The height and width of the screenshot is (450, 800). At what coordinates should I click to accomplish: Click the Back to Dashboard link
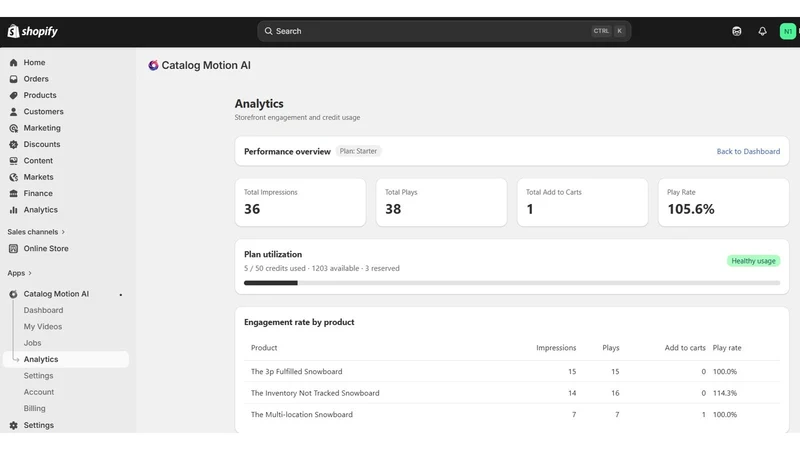[x=748, y=151]
